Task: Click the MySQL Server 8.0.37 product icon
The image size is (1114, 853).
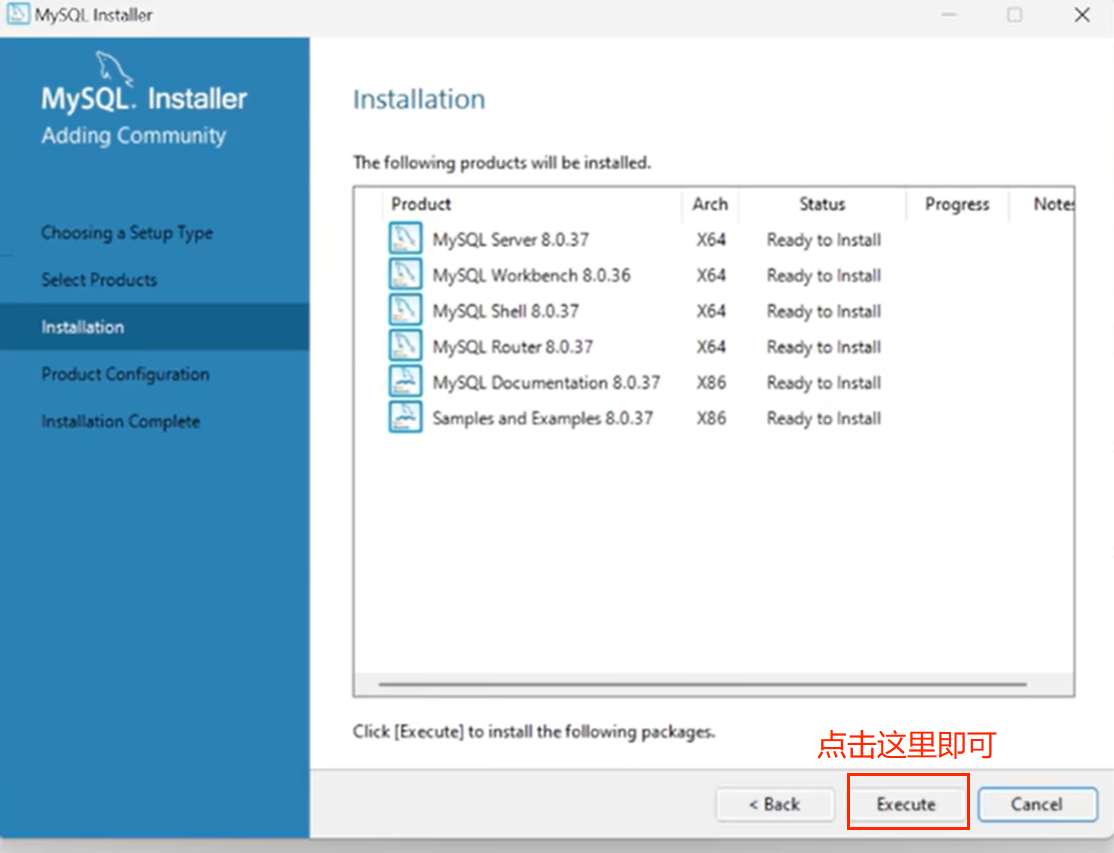Action: (x=406, y=239)
